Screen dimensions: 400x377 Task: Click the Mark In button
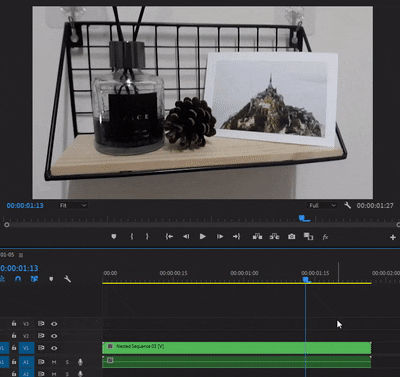(x=132, y=236)
